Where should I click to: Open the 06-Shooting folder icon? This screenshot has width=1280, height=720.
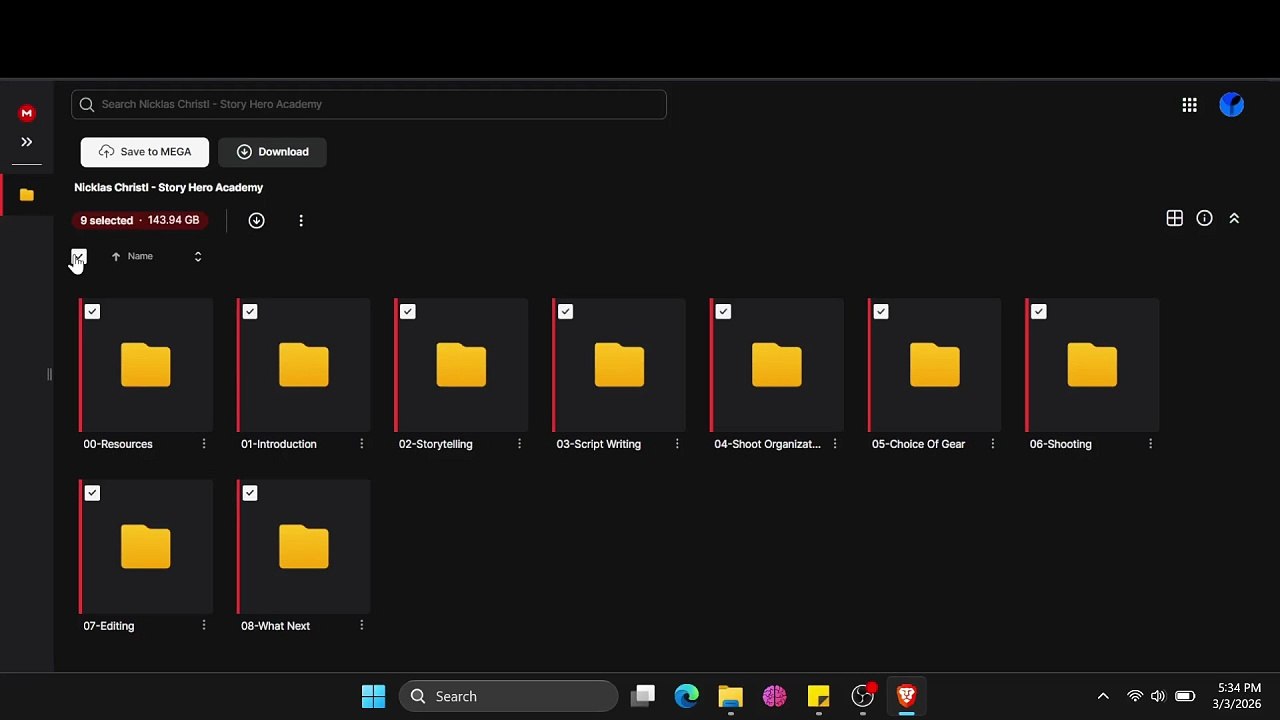pos(1092,365)
